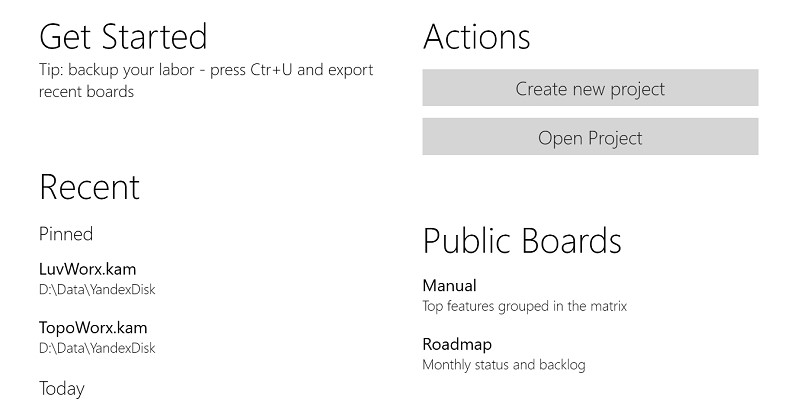The image size is (800, 400).
Task: Open the Manual public board
Action: click(449, 285)
